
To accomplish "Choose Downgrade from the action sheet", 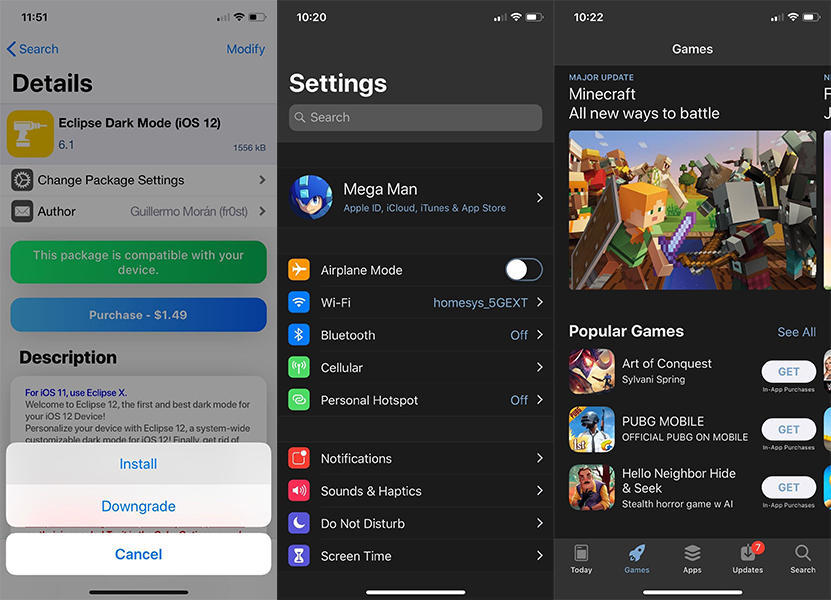I will pos(138,506).
